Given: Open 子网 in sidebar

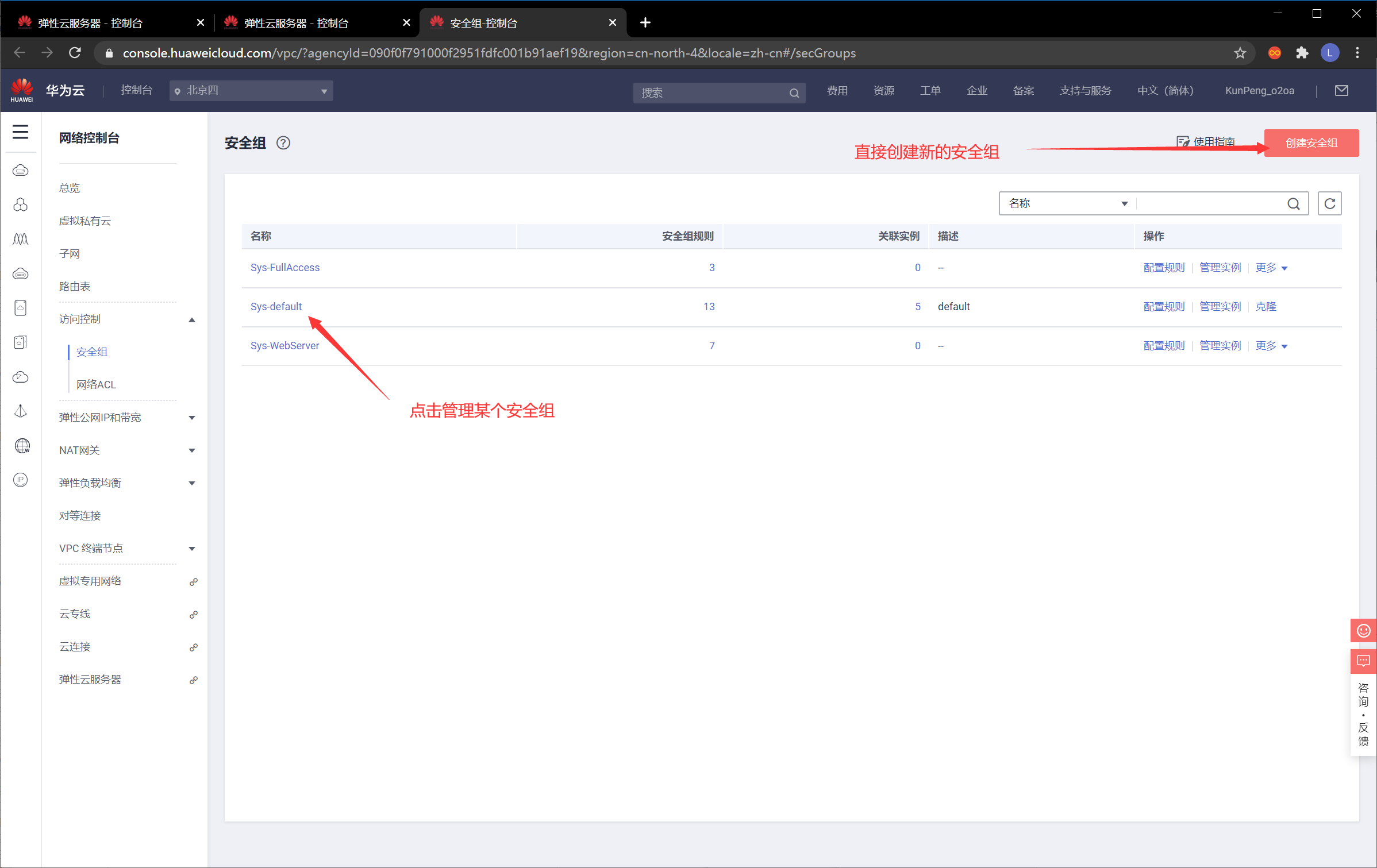Looking at the screenshot, I should click(x=70, y=254).
